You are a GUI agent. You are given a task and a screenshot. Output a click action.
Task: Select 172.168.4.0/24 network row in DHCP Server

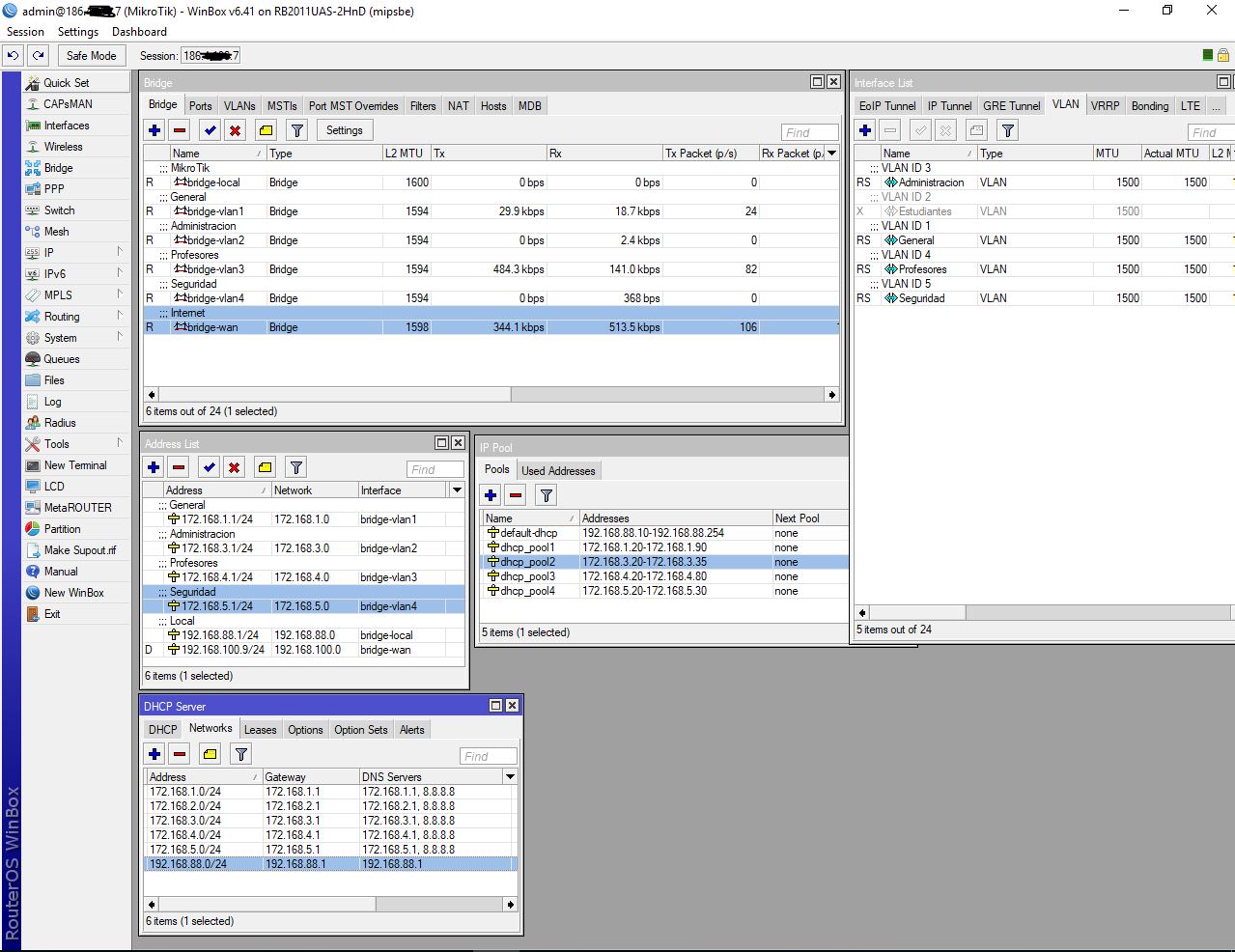pos(331,835)
